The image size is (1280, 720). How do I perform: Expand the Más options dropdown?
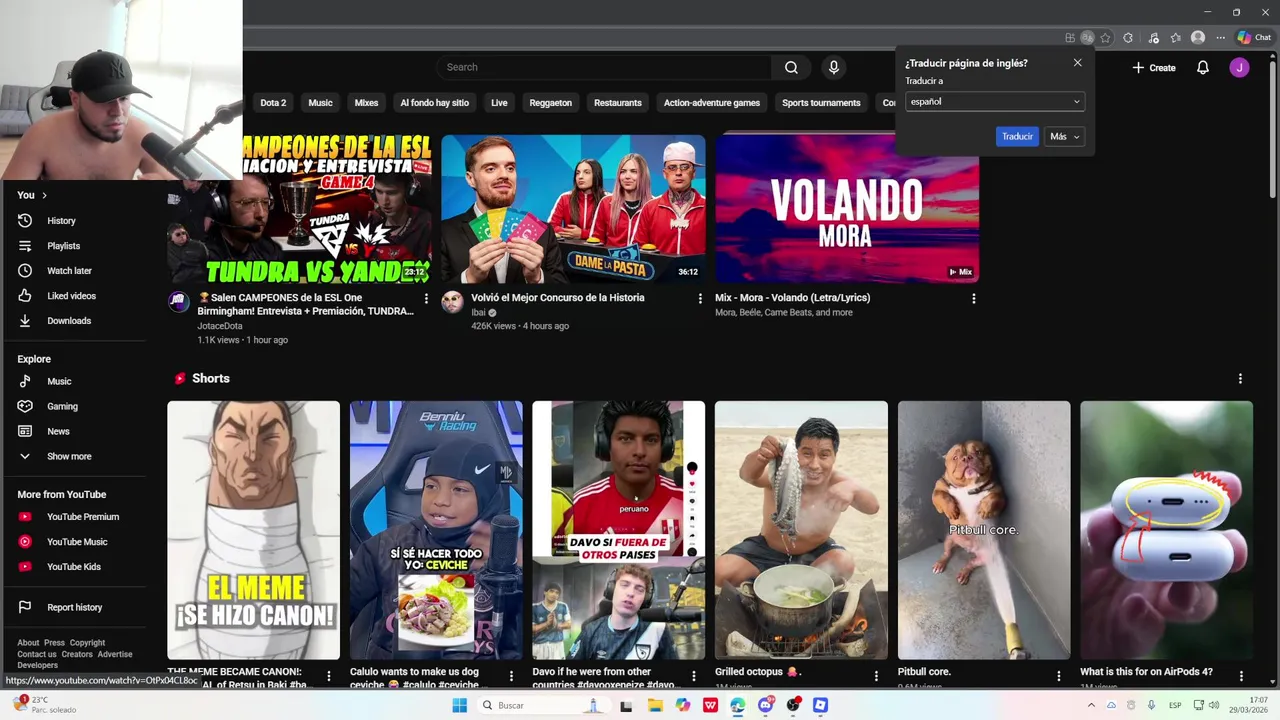pos(1064,136)
